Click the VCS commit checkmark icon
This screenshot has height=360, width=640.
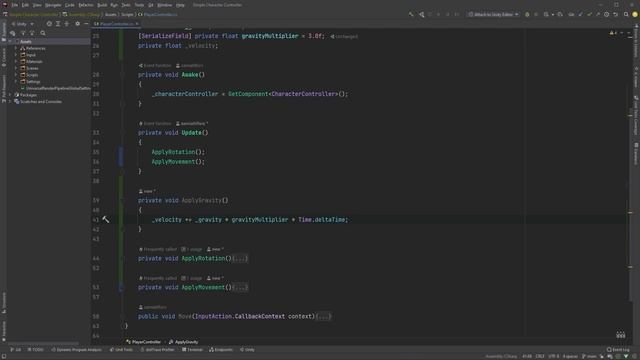click(589, 14)
